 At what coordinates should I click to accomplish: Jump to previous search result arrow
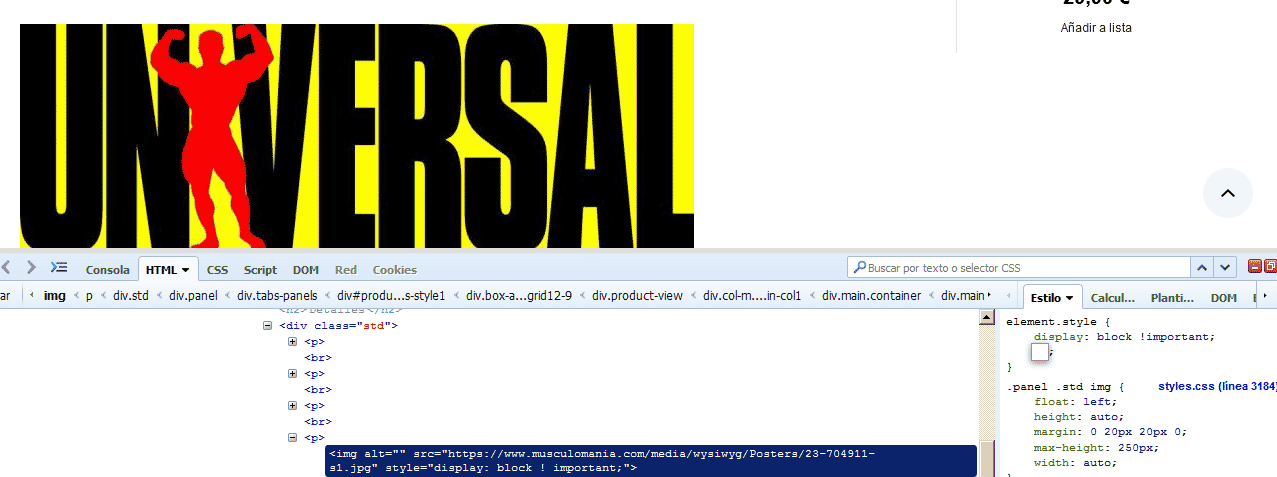click(x=1204, y=267)
